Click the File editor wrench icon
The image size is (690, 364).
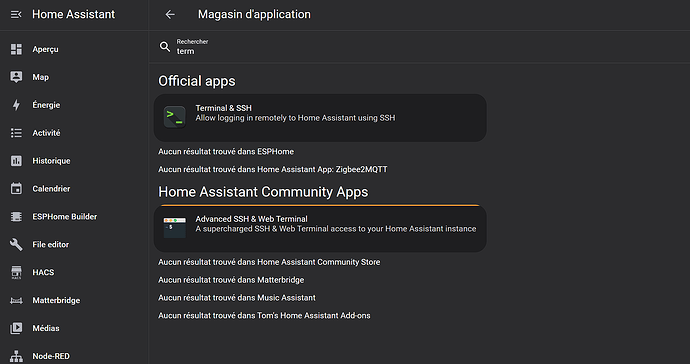click(x=16, y=244)
